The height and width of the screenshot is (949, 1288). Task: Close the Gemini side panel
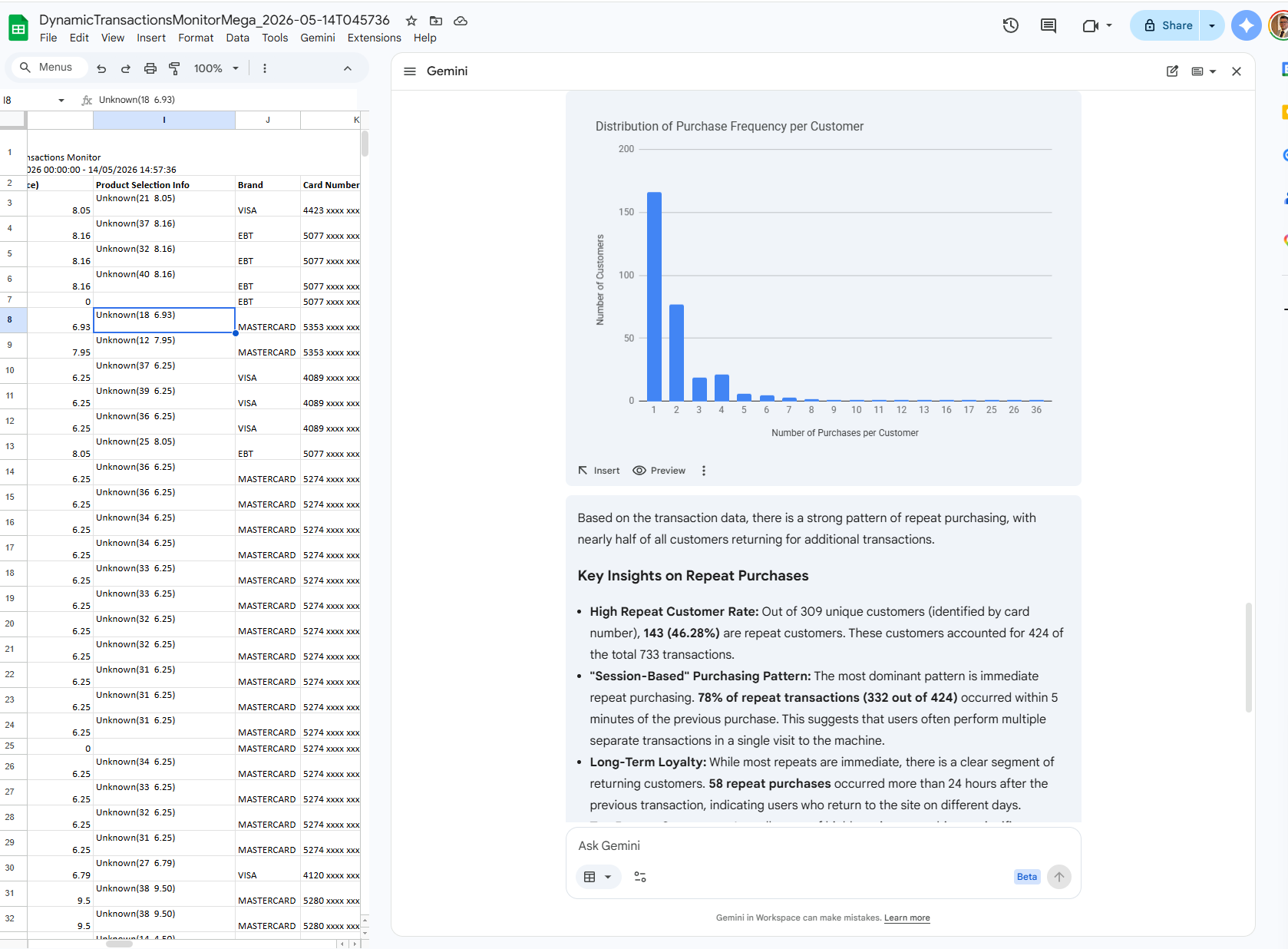pyautogui.click(x=1237, y=71)
